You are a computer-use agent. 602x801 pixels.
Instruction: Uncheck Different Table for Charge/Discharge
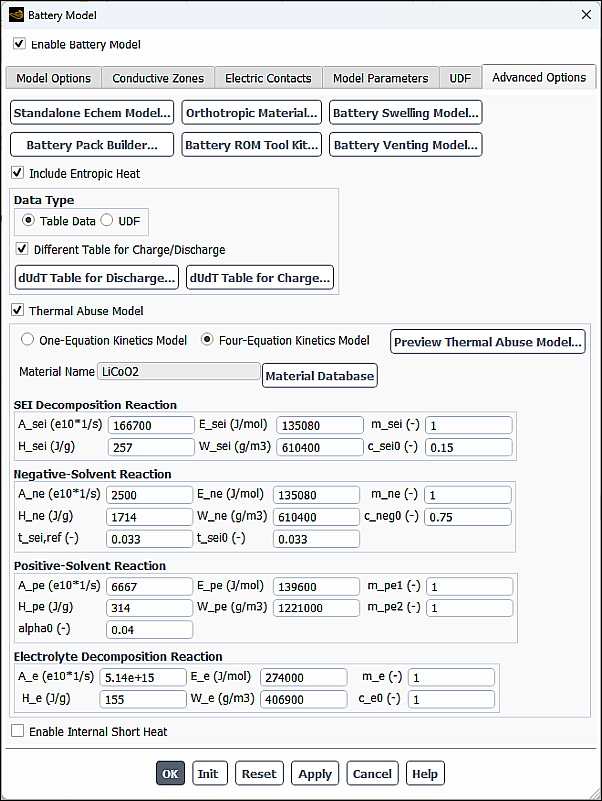click(21, 249)
